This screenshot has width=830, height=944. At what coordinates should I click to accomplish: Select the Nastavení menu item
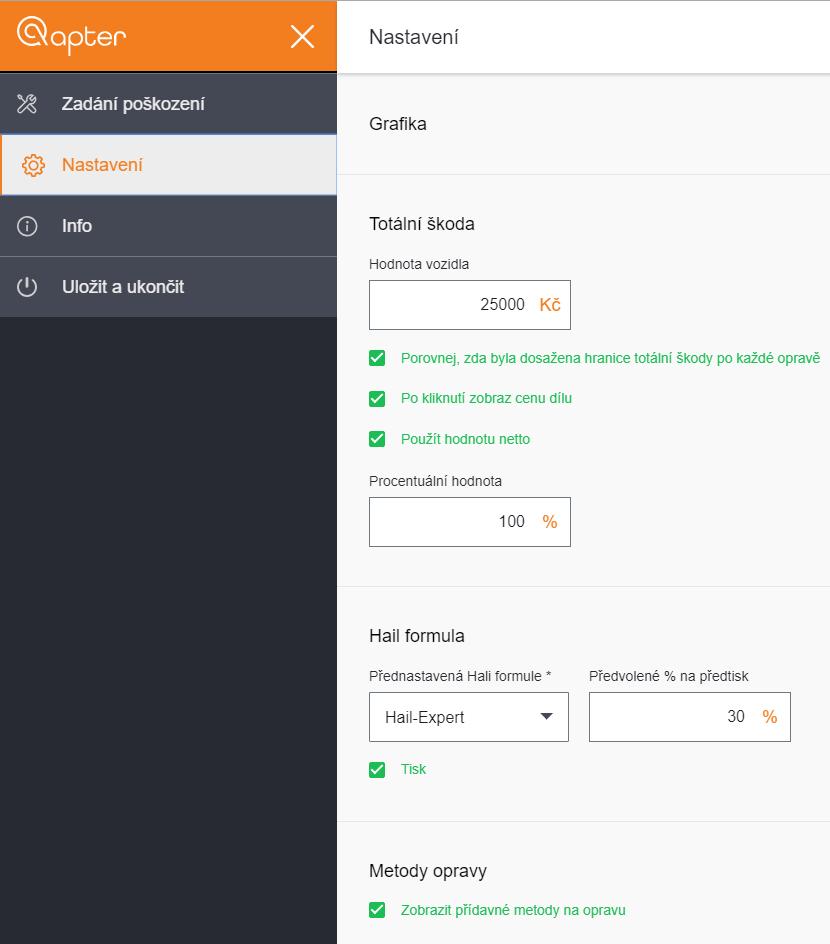point(169,165)
